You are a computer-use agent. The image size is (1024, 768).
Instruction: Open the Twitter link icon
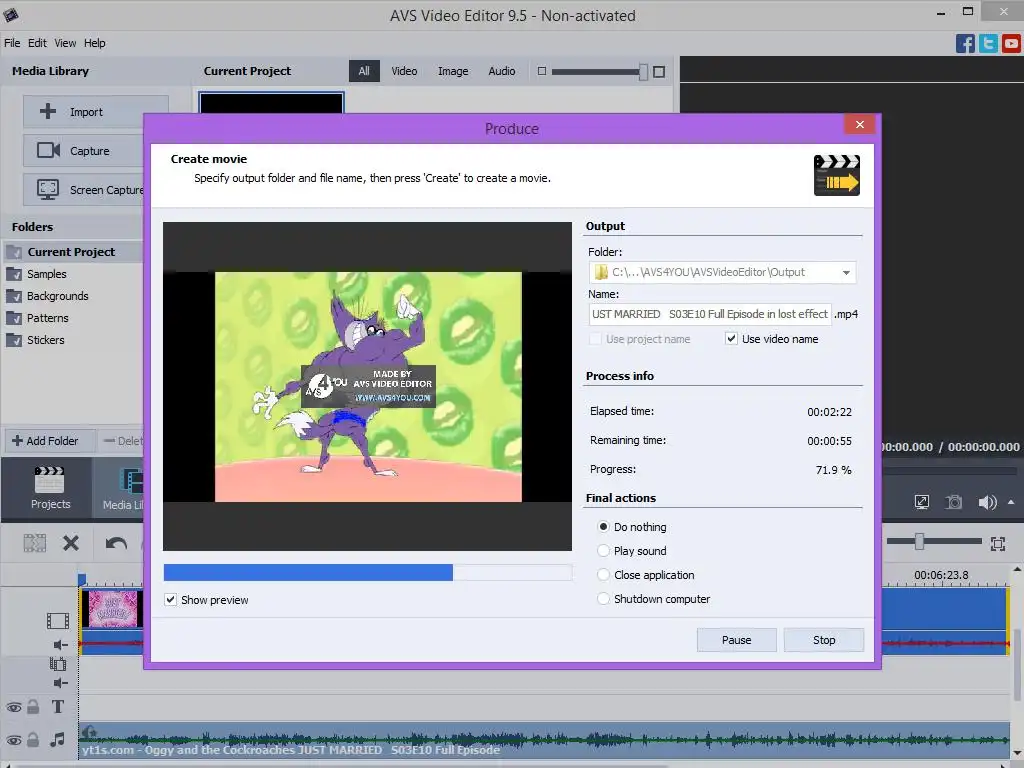pyautogui.click(x=988, y=44)
